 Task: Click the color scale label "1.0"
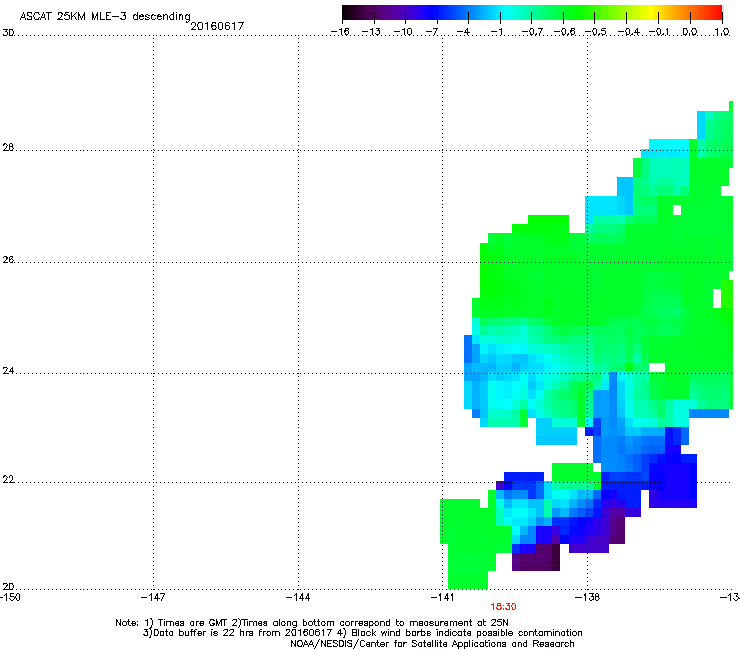click(722, 32)
